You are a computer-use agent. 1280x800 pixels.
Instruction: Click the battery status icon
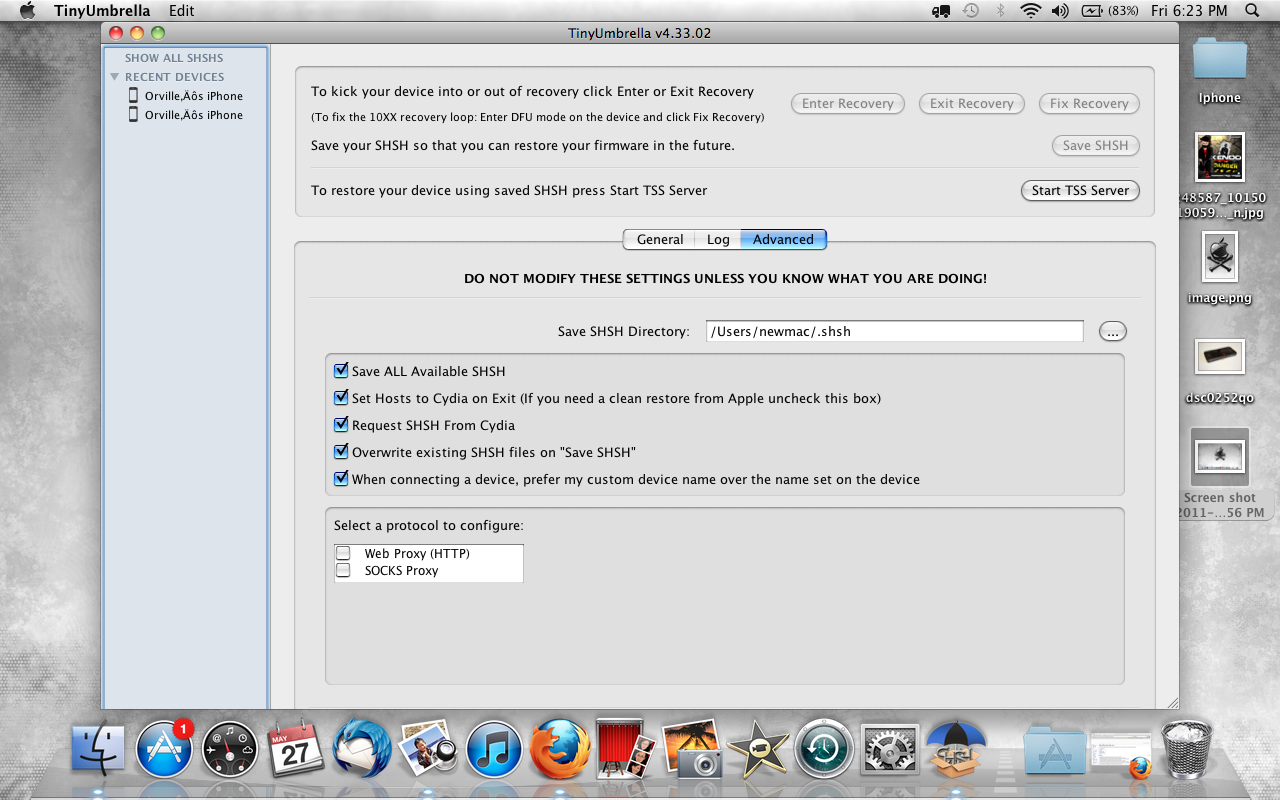click(1090, 10)
